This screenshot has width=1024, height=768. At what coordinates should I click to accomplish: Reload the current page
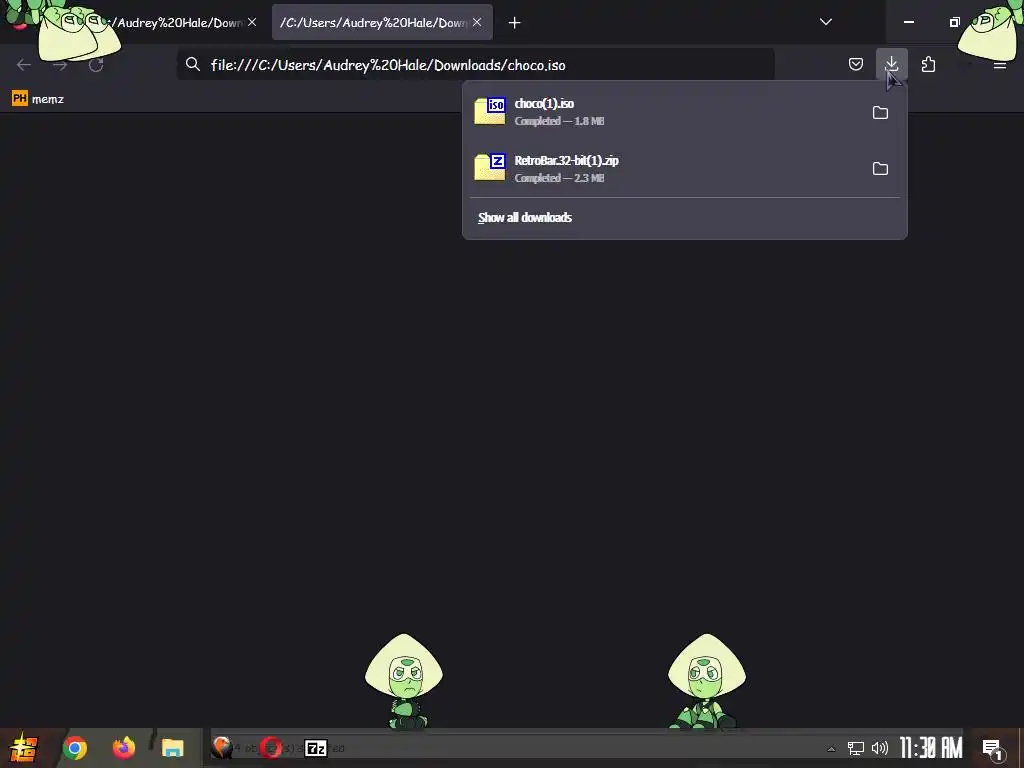pyautogui.click(x=96, y=65)
